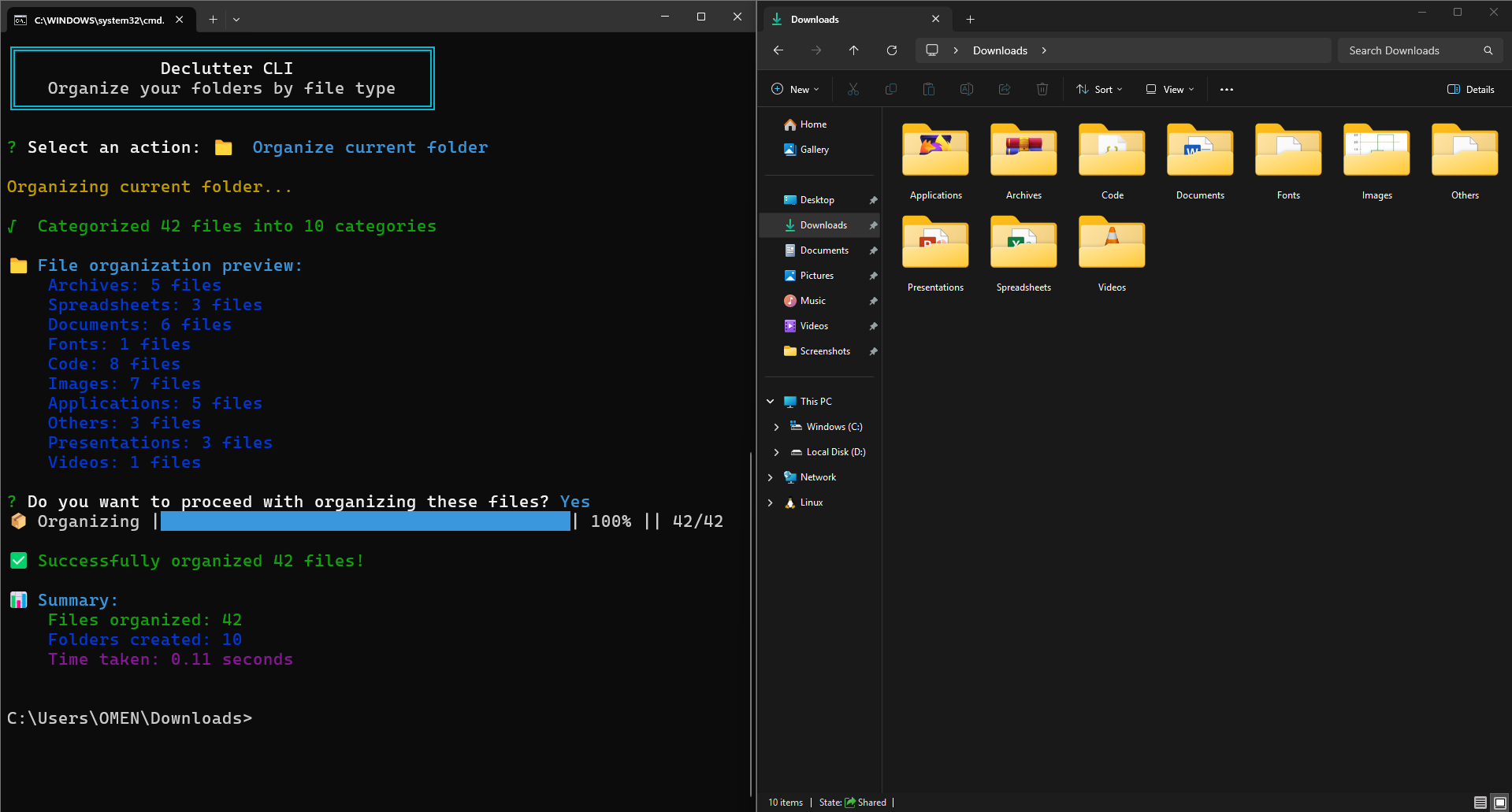This screenshot has height=812, width=1512.
Task: Open the Spreadsheets folder
Action: point(1023,254)
